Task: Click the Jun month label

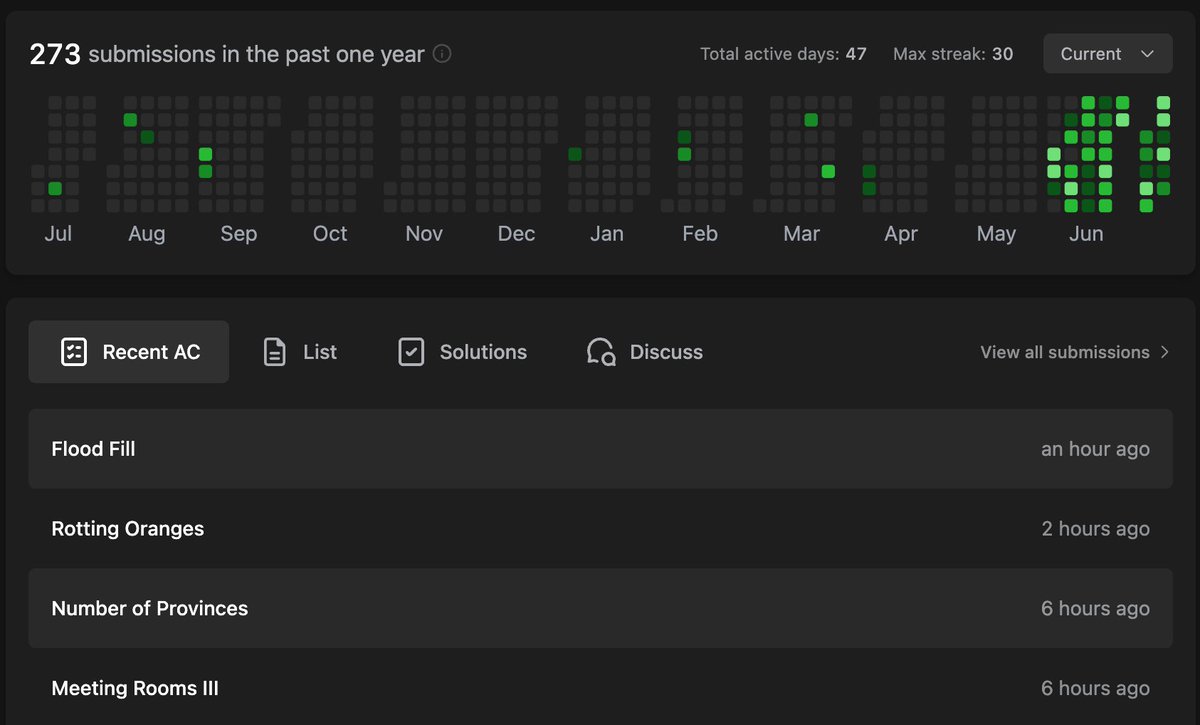Action: pos(1086,234)
